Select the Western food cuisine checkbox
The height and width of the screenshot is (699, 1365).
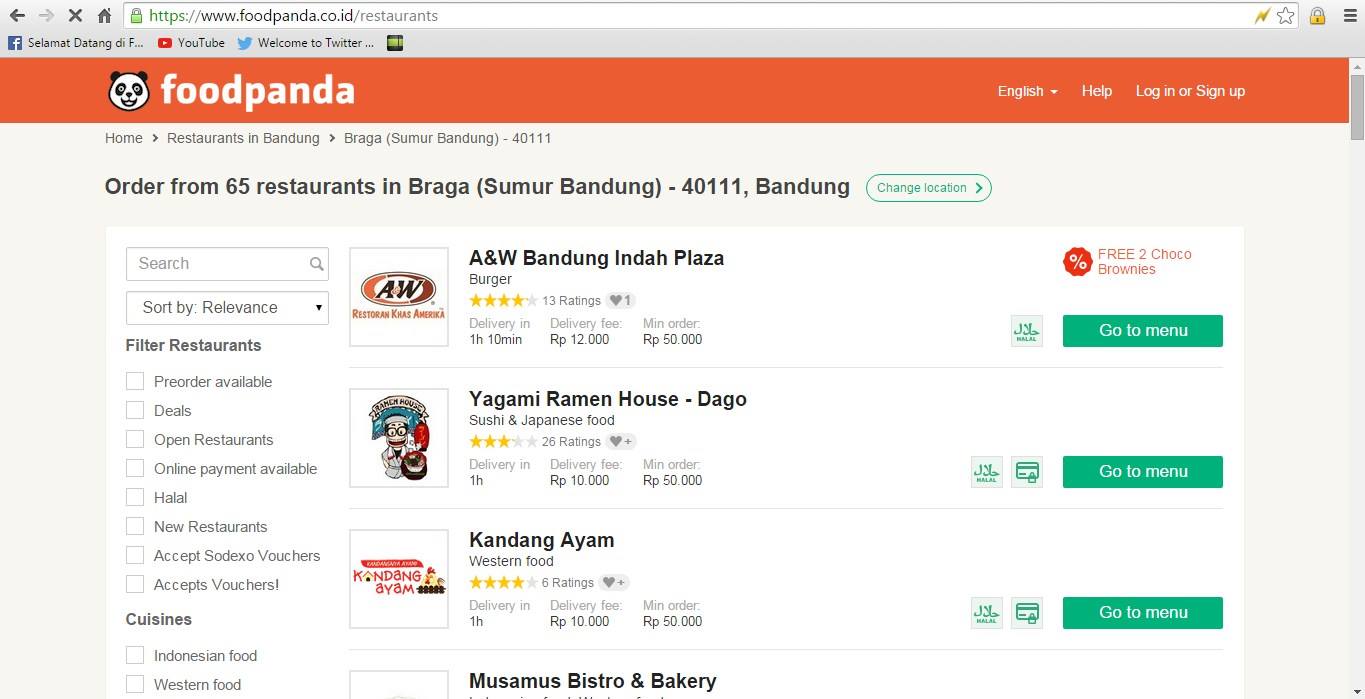coord(135,684)
